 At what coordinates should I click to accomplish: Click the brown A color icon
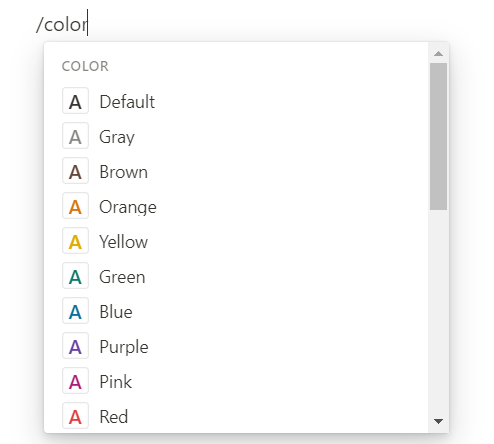coord(75,171)
